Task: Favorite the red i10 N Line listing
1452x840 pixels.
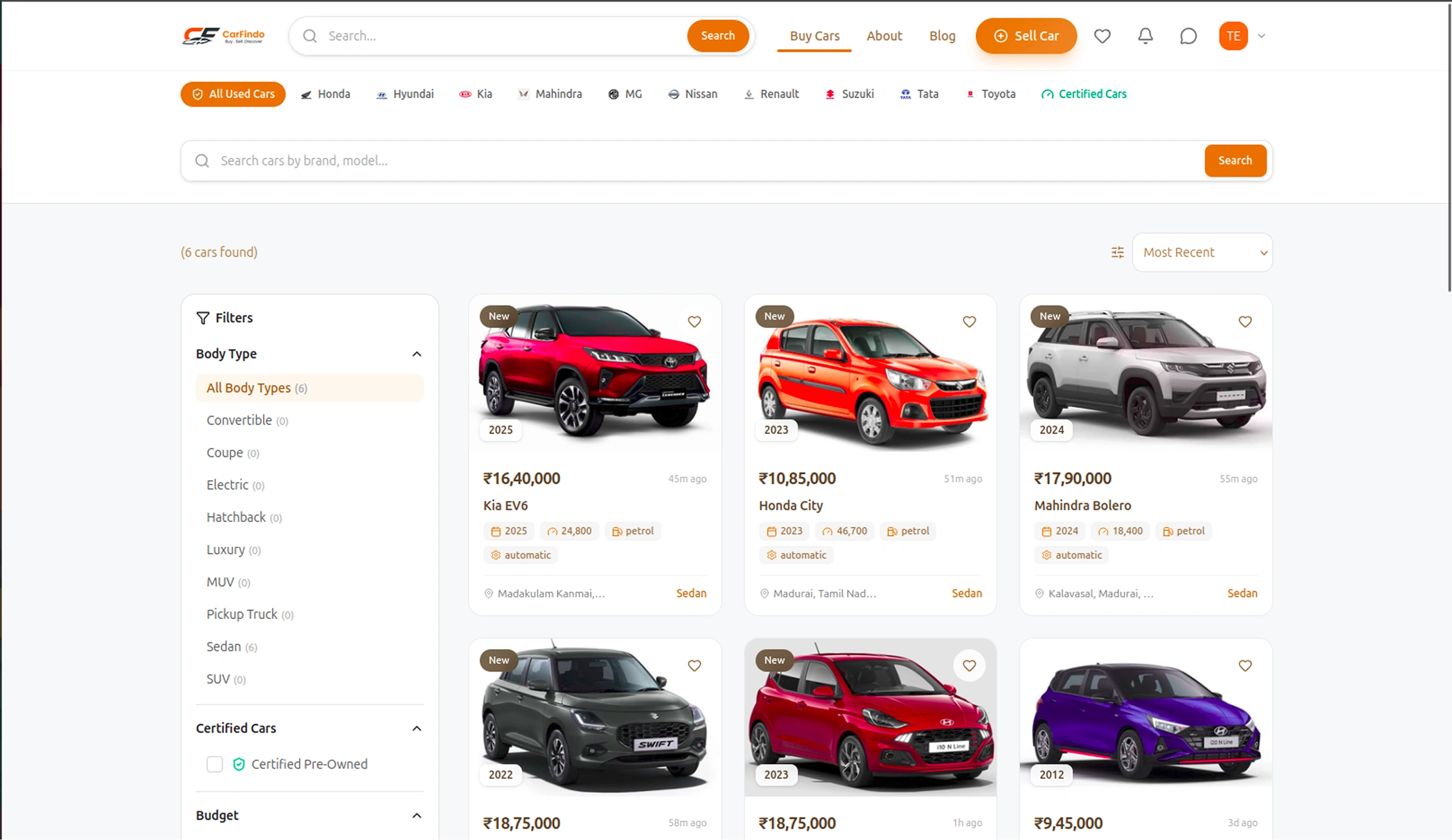Action: point(969,665)
